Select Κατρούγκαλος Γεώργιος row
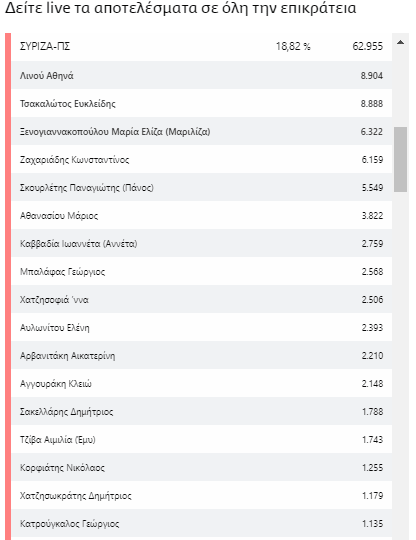This screenshot has height=540, width=416. pos(202,523)
